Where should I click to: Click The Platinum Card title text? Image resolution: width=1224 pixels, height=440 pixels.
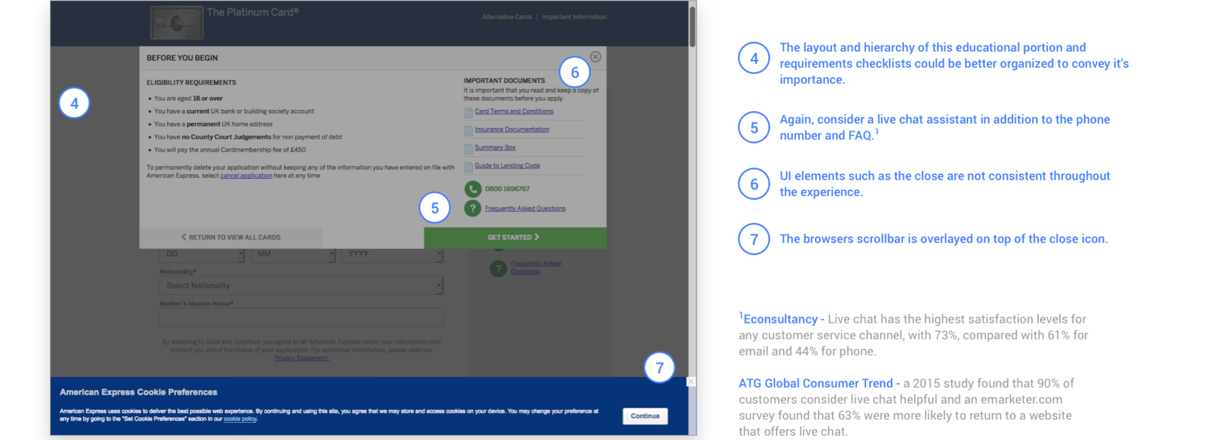pos(253,13)
